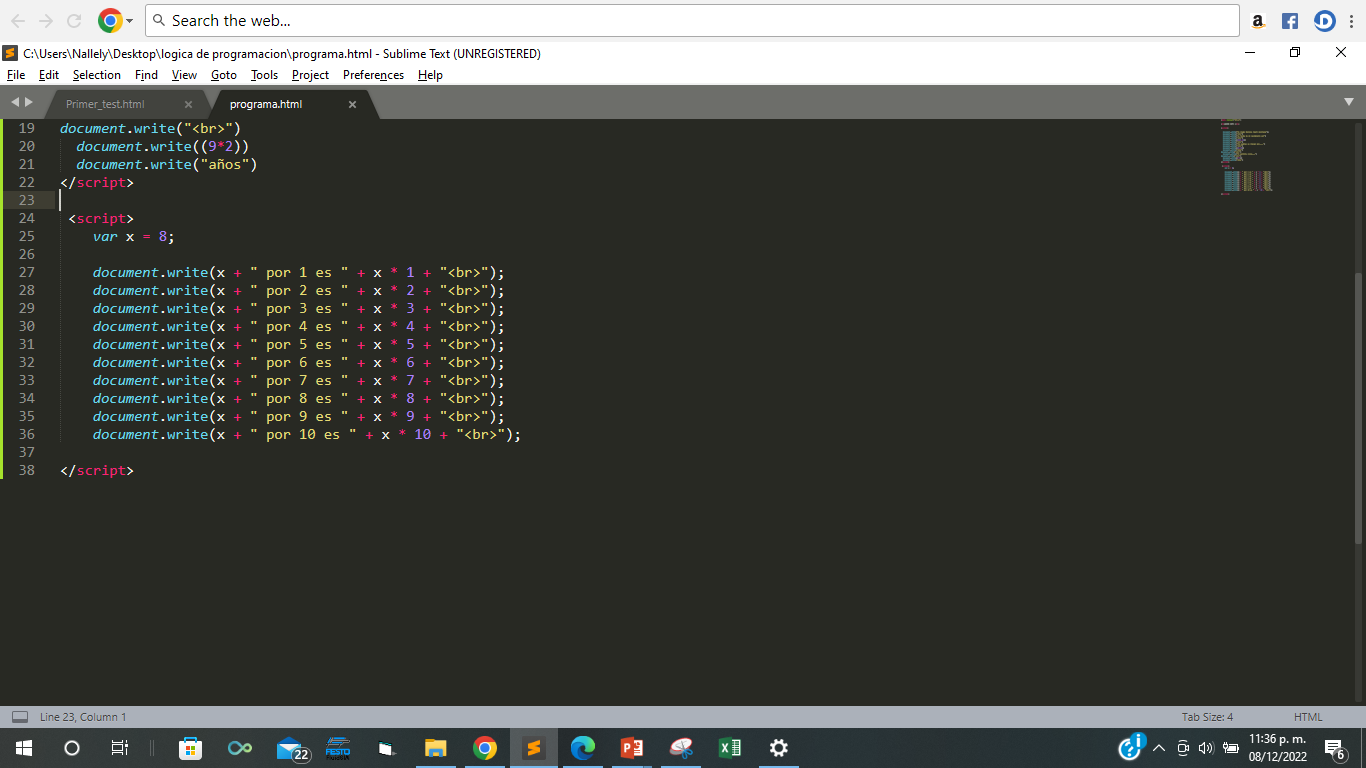This screenshot has width=1366, height=768.
Task: Click the "por 10 es" code line
Action: pyautogui.click(x=307, y=434)
